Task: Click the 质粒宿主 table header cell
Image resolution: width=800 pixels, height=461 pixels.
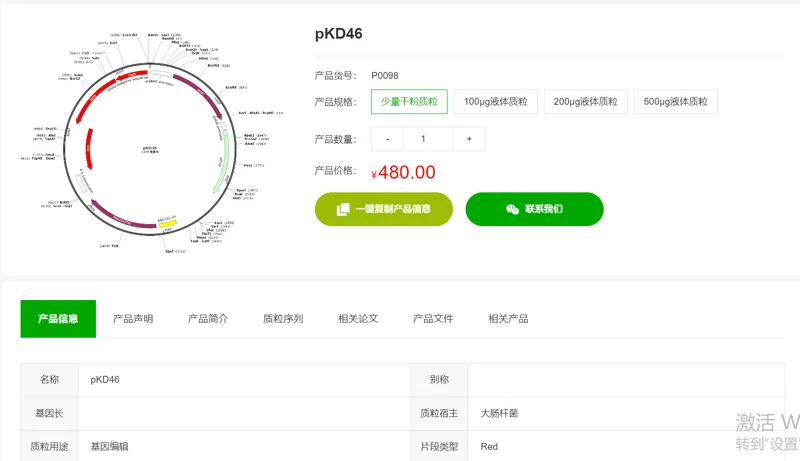Action: point(439,413)
